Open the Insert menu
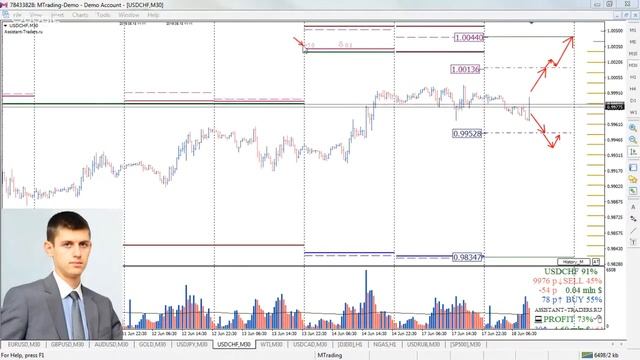Image resolution: width=640 pixels, height=360 pixels. (x=57, y=15)
